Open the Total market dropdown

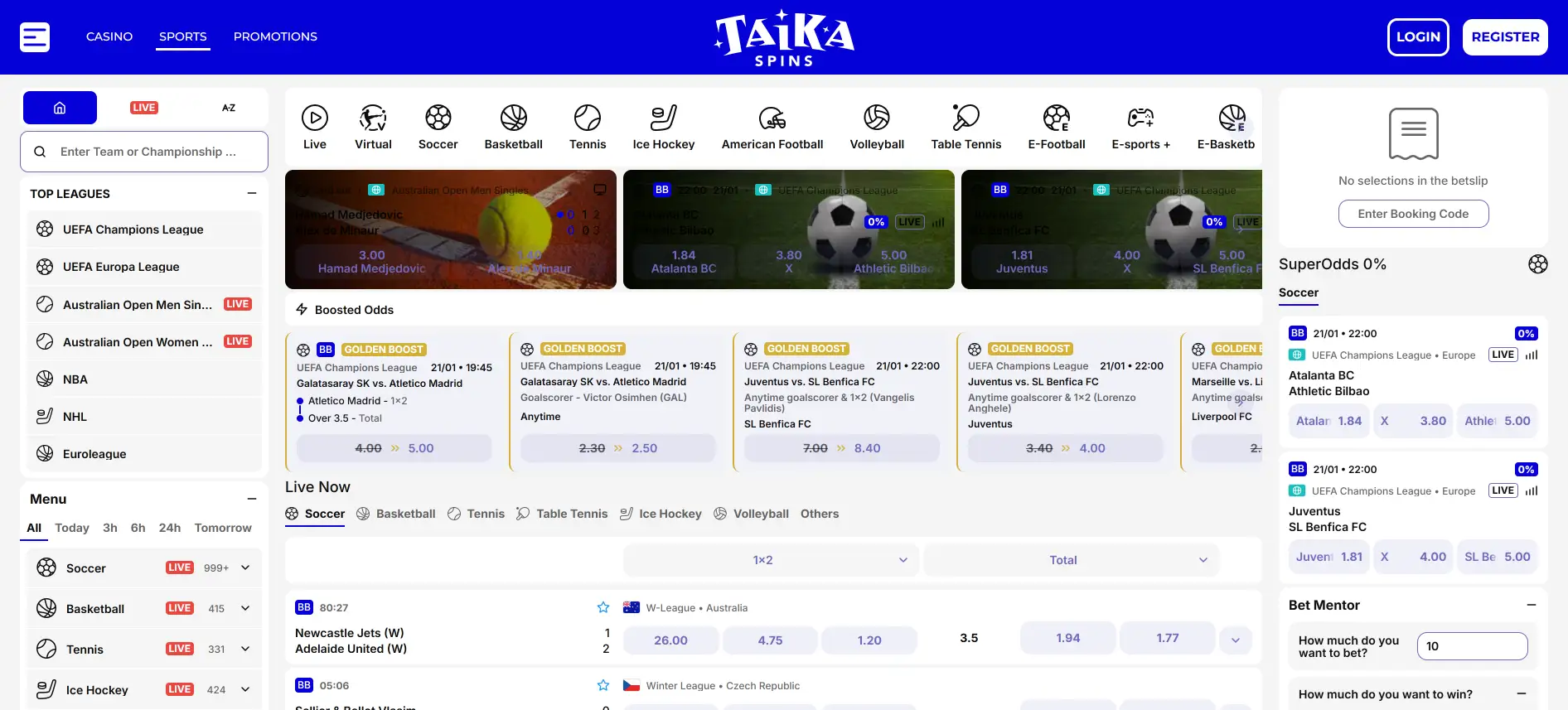[x=1071, y=560]
